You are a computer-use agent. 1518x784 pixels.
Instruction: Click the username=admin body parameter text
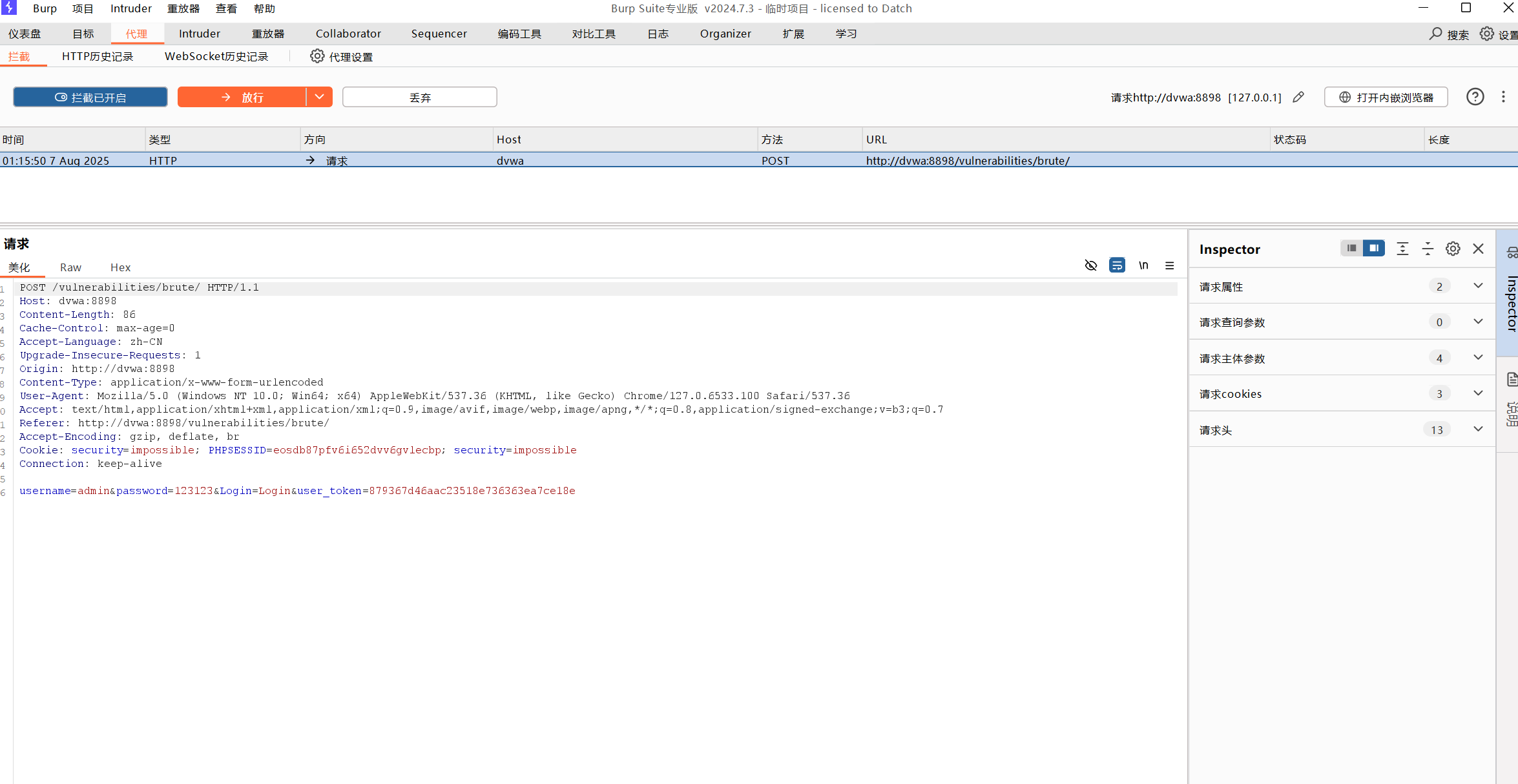click(x=65, y=491)
